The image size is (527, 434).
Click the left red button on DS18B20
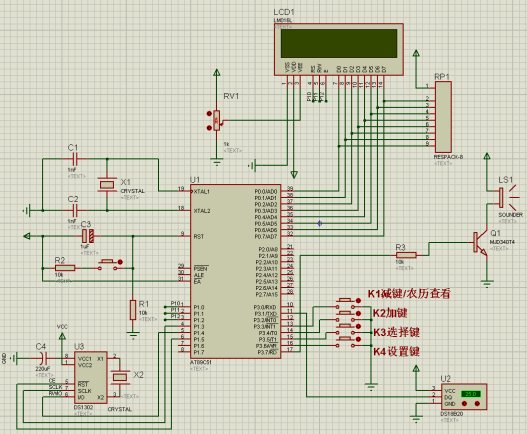coord(464,403)
